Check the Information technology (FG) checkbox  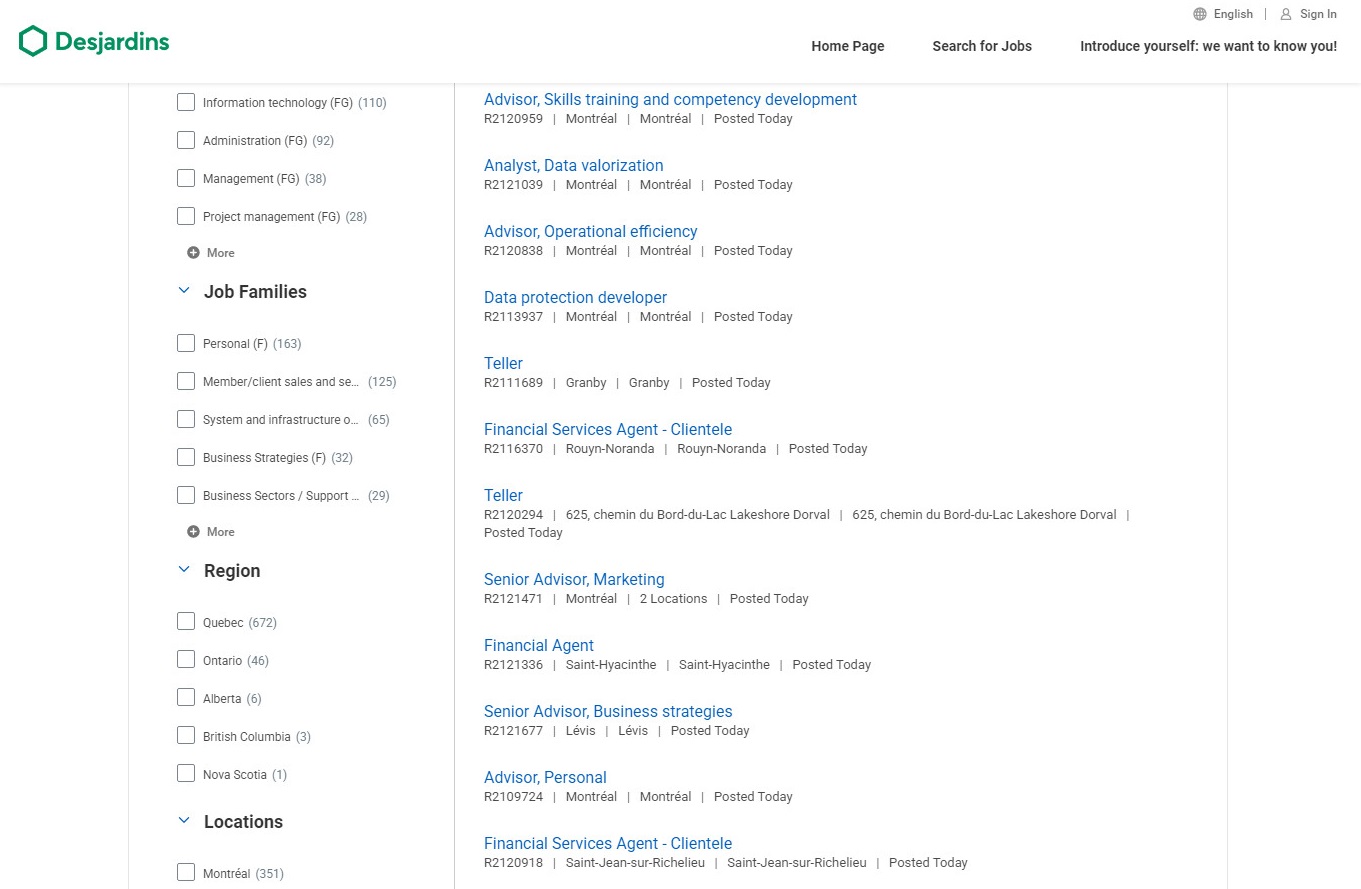pyautogui.click(x=186, y=102)
